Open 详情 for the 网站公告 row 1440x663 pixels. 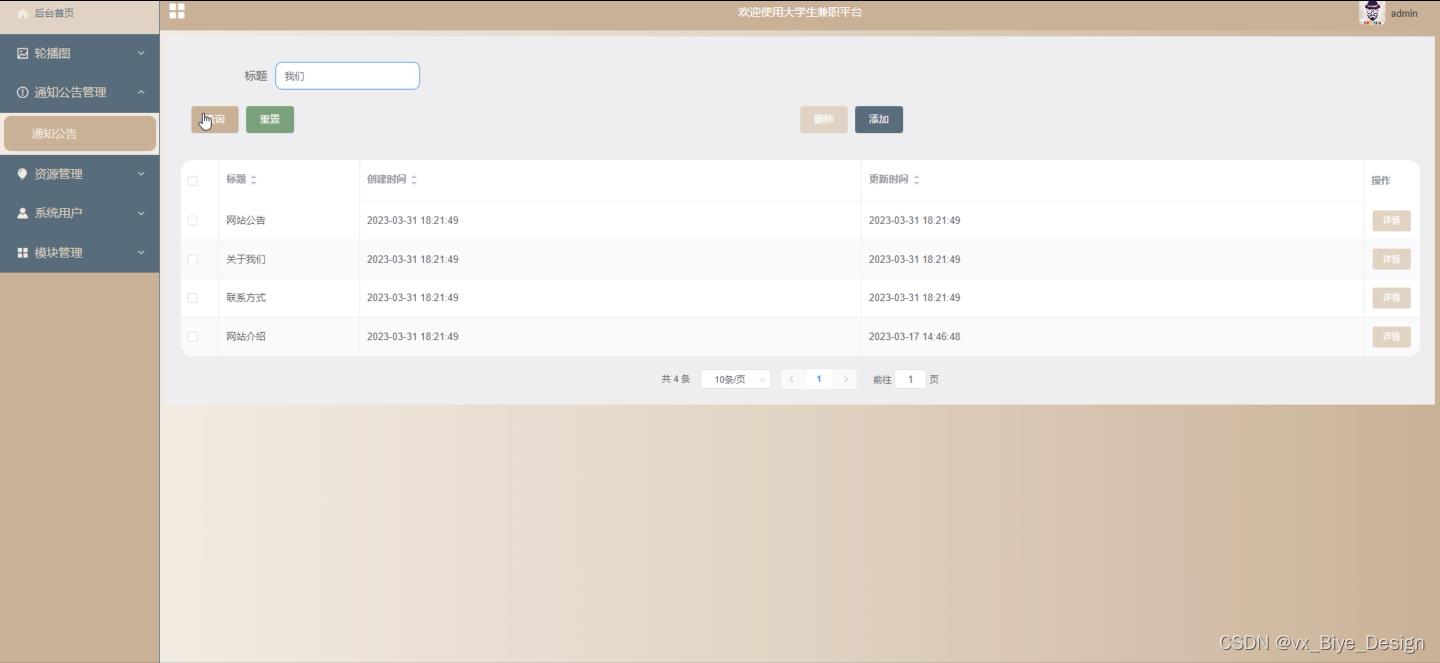pos(1391,220)
